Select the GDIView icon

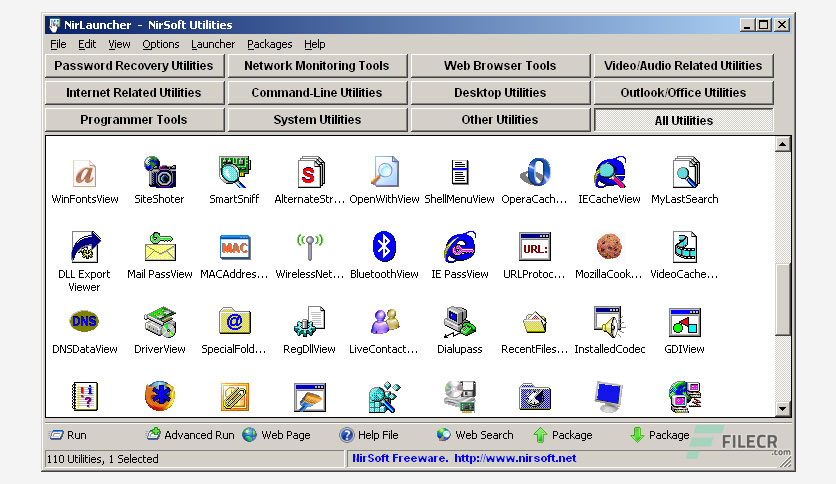pos(685,322)
